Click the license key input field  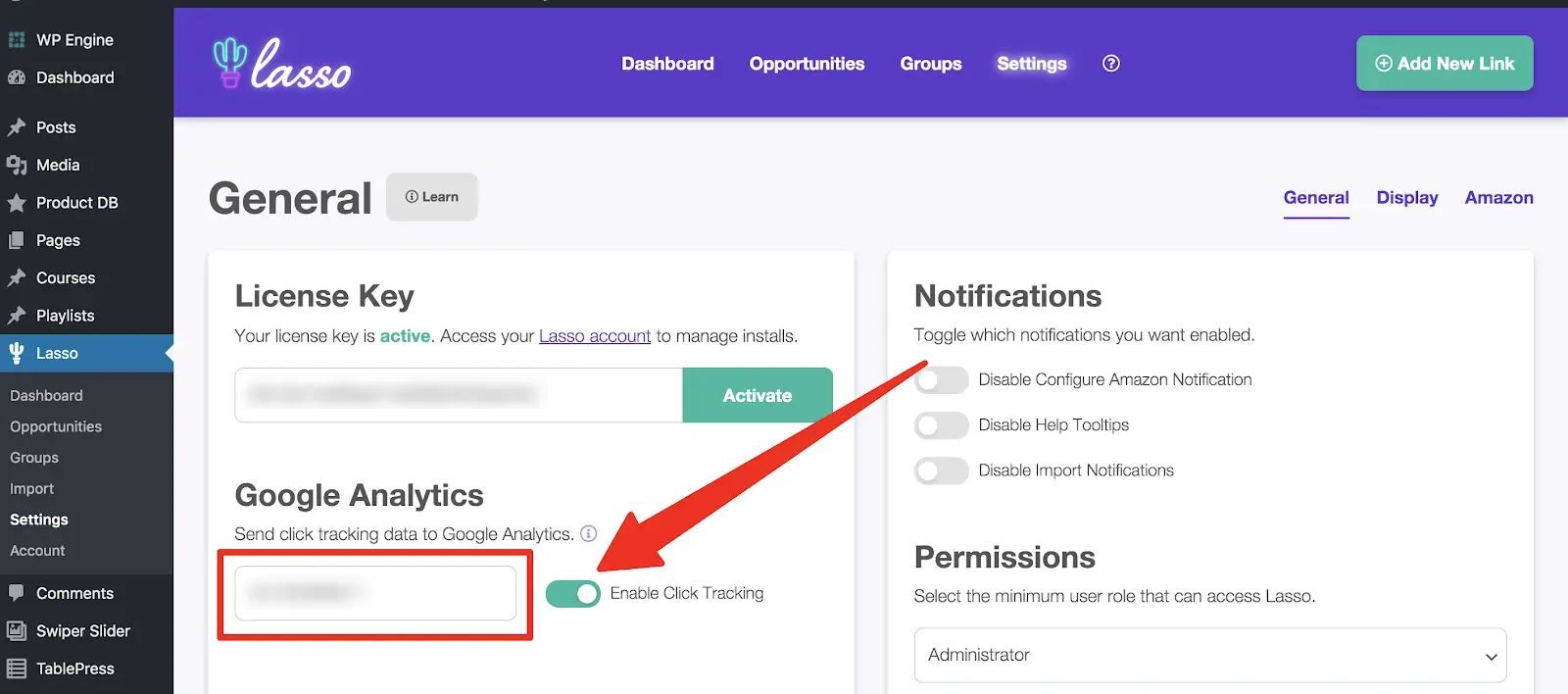[x=459, y=396]
